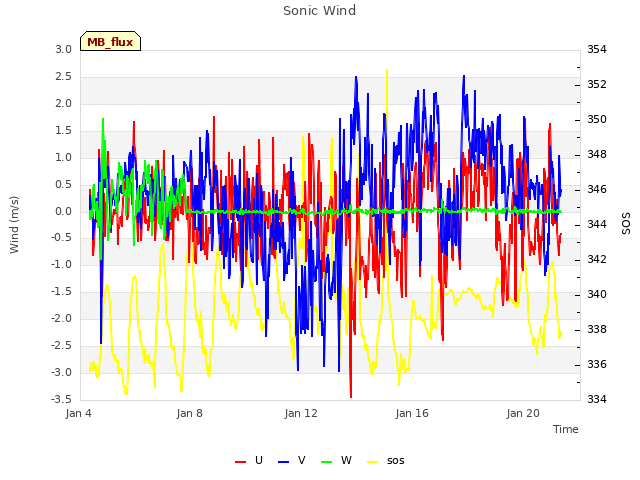
Task: Click the -3.5 left axis value
Action: [x=61, y=399]
